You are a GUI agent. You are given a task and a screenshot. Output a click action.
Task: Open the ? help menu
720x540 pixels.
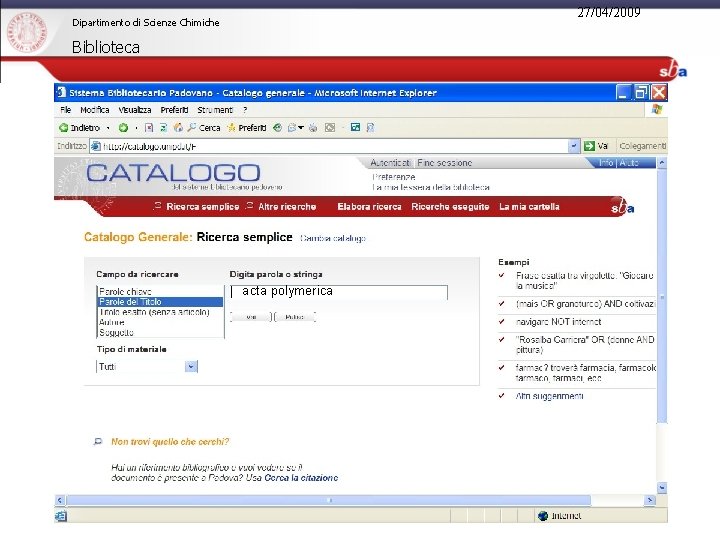click(245, 110)
